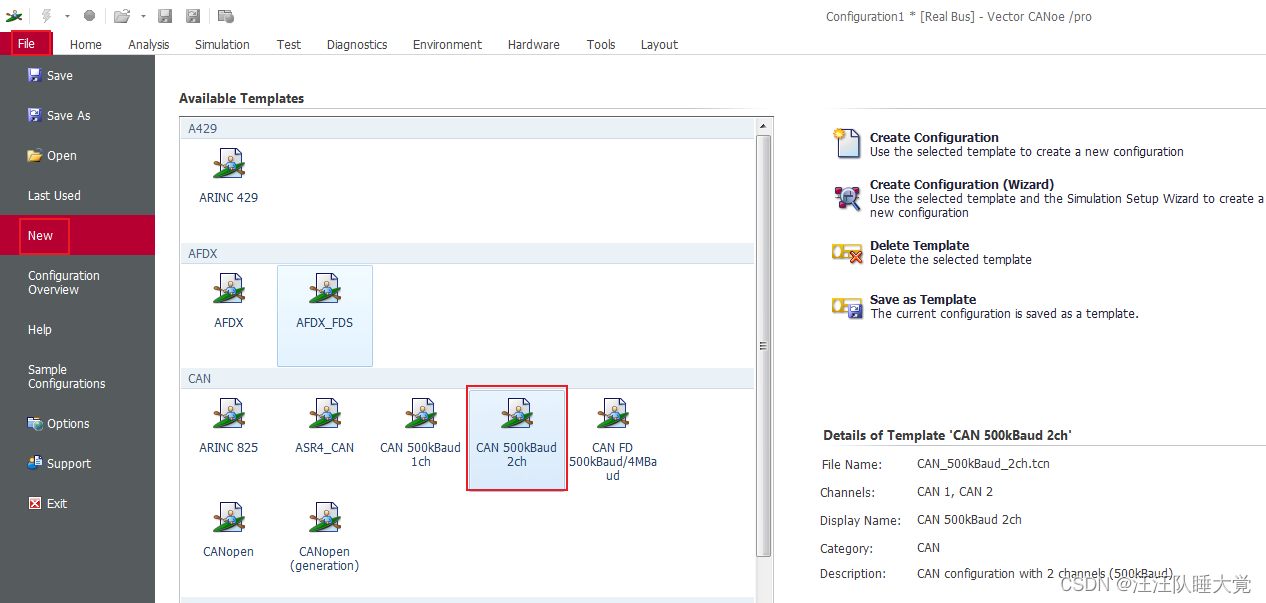Click the Save As icon in quick toolbar

pyautogui.click(x=193, y=16)
